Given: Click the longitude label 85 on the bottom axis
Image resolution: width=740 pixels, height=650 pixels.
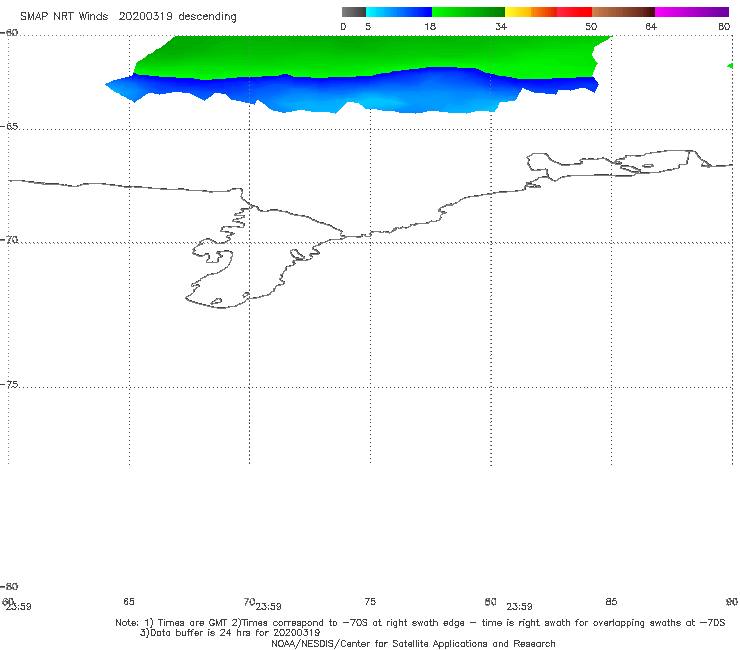Looking at the screenshot, I should click(x=611, y=601).
